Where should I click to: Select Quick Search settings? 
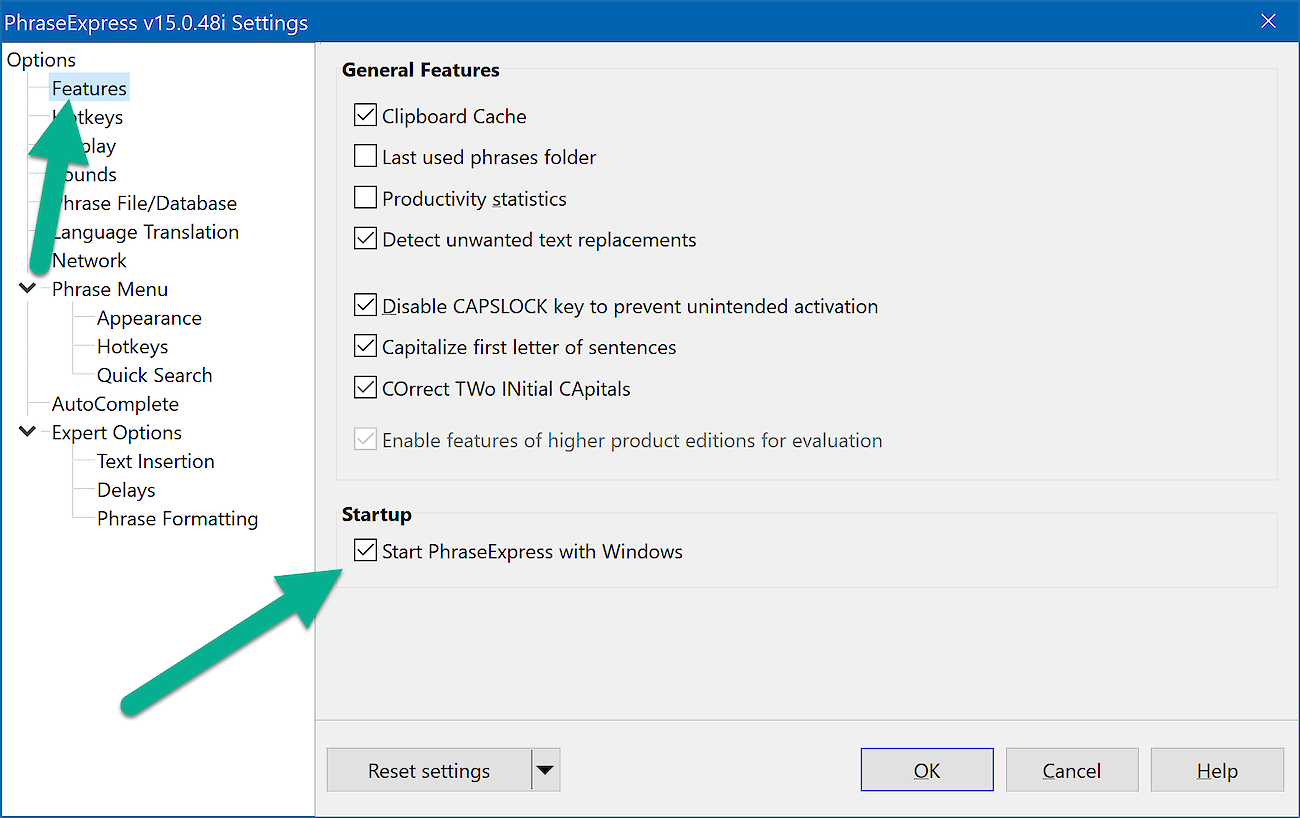pos(154,375)
